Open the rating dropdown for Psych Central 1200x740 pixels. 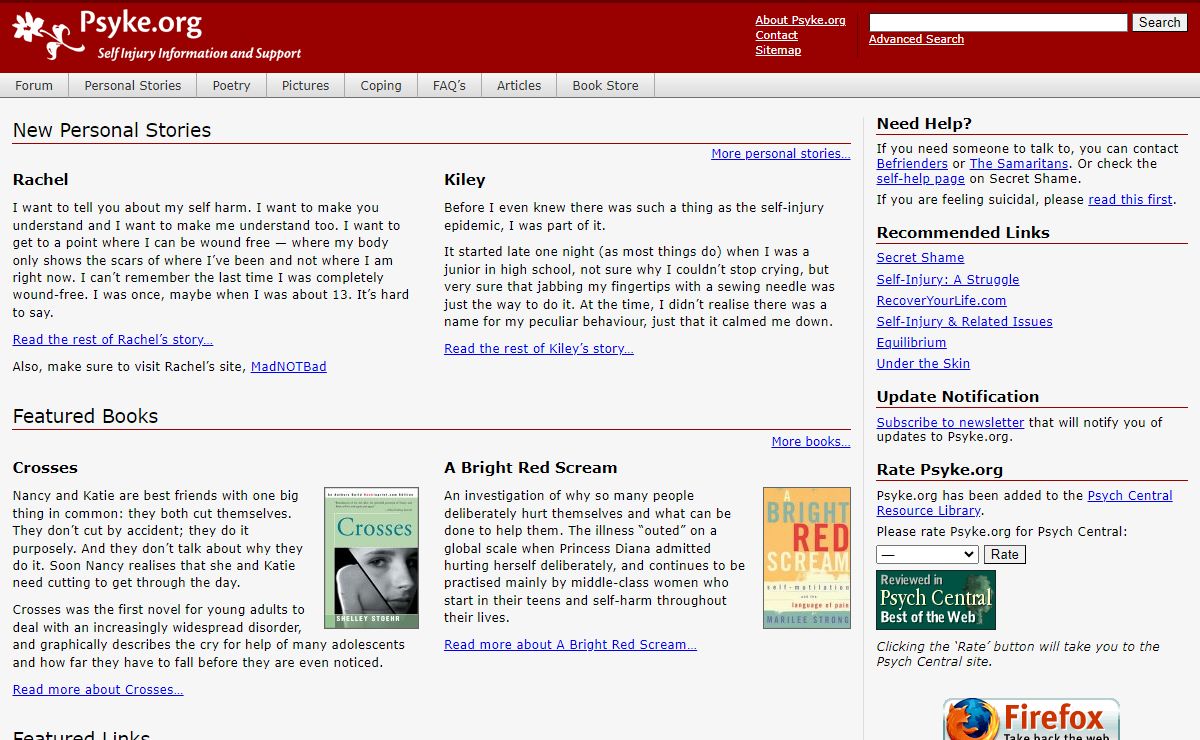(927, 554)
